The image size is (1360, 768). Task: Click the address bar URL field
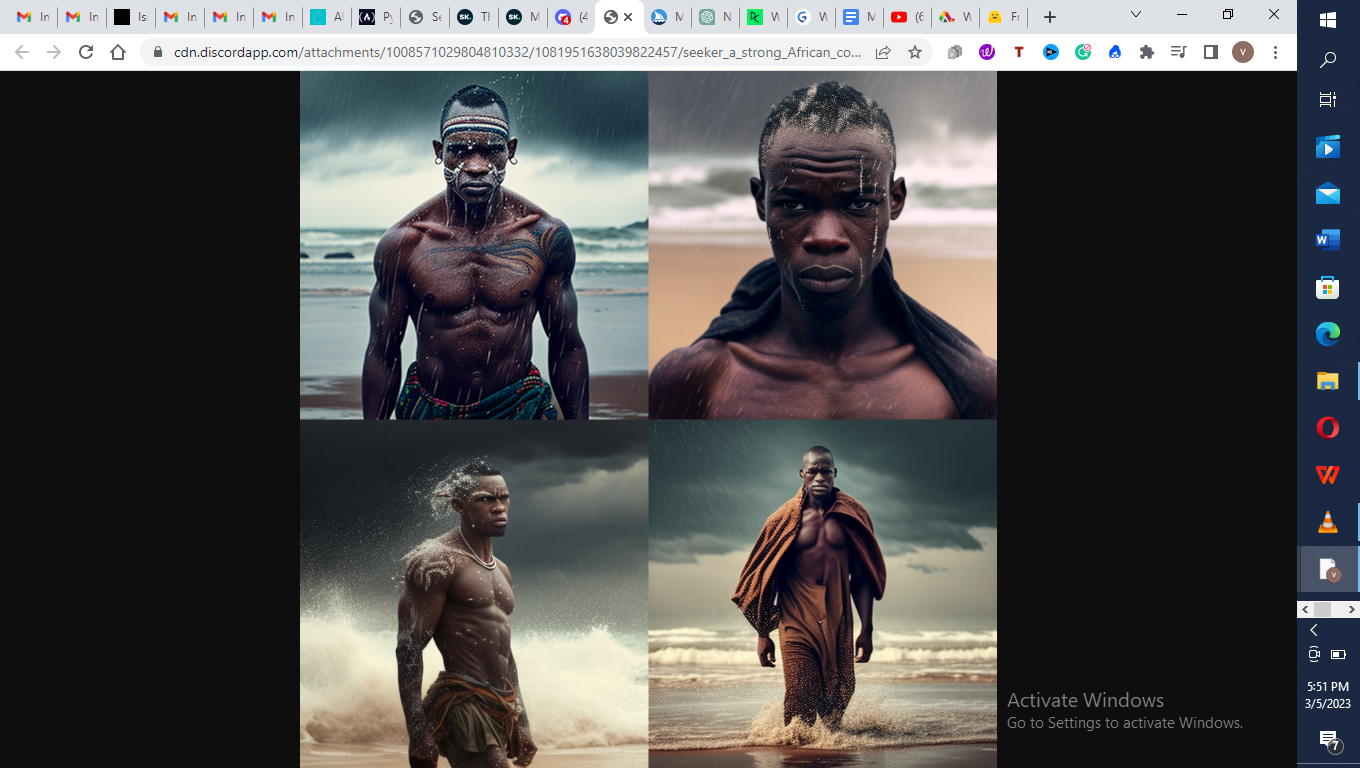click(x=517, y=52)
